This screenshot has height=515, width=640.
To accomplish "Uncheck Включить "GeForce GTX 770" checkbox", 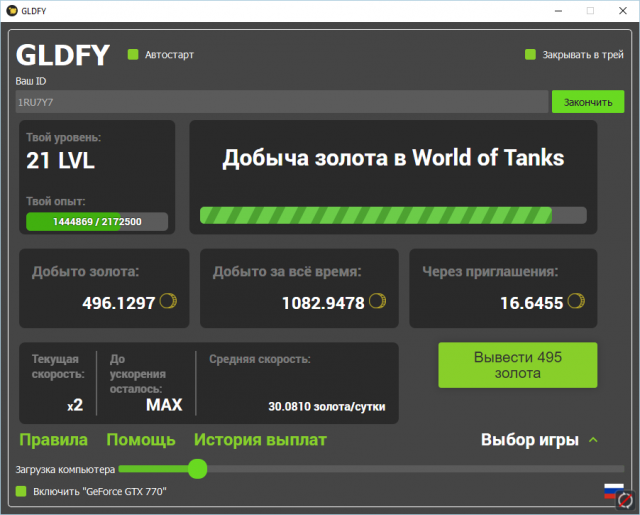I will (x=21, y=491).
